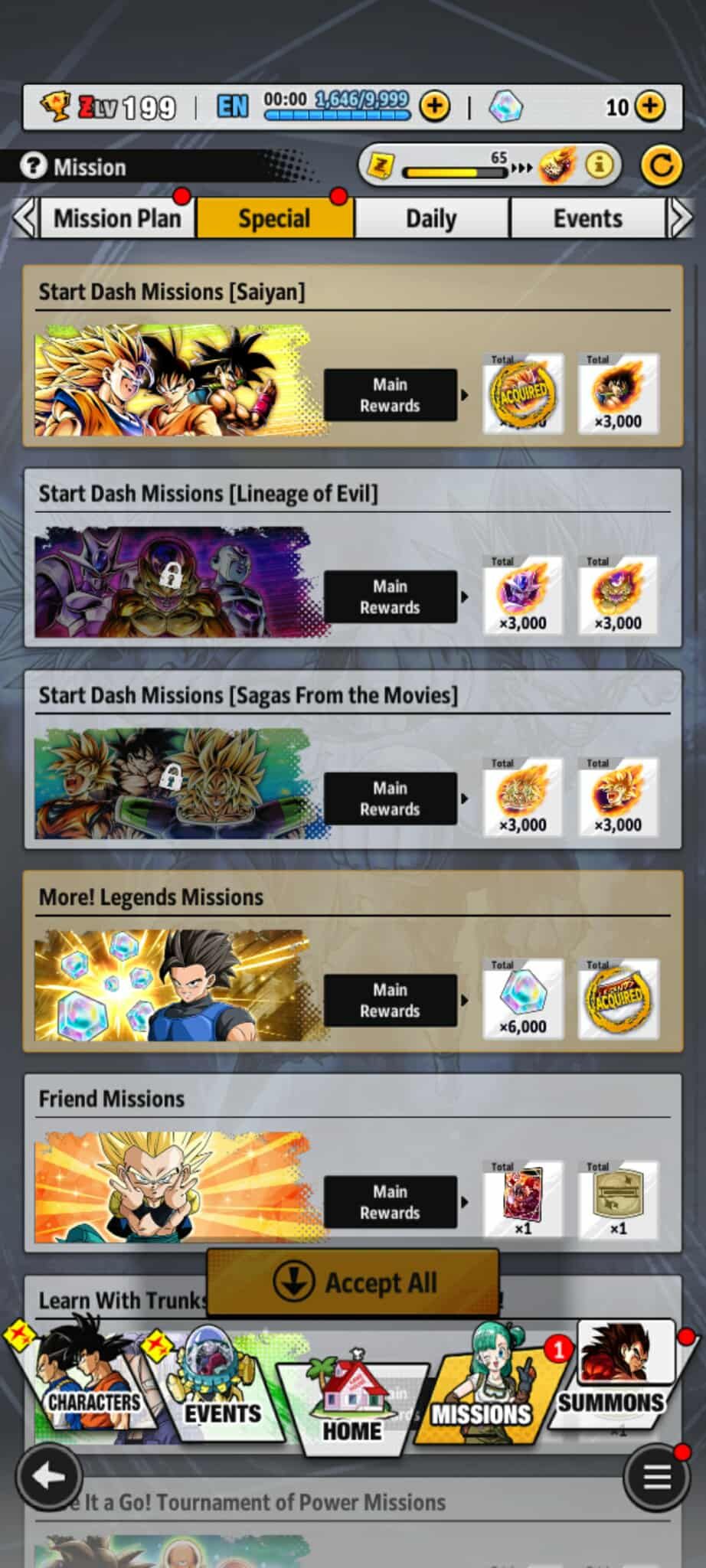
Task: Open More! Legends Missions banner image
Action: point(172,985)
